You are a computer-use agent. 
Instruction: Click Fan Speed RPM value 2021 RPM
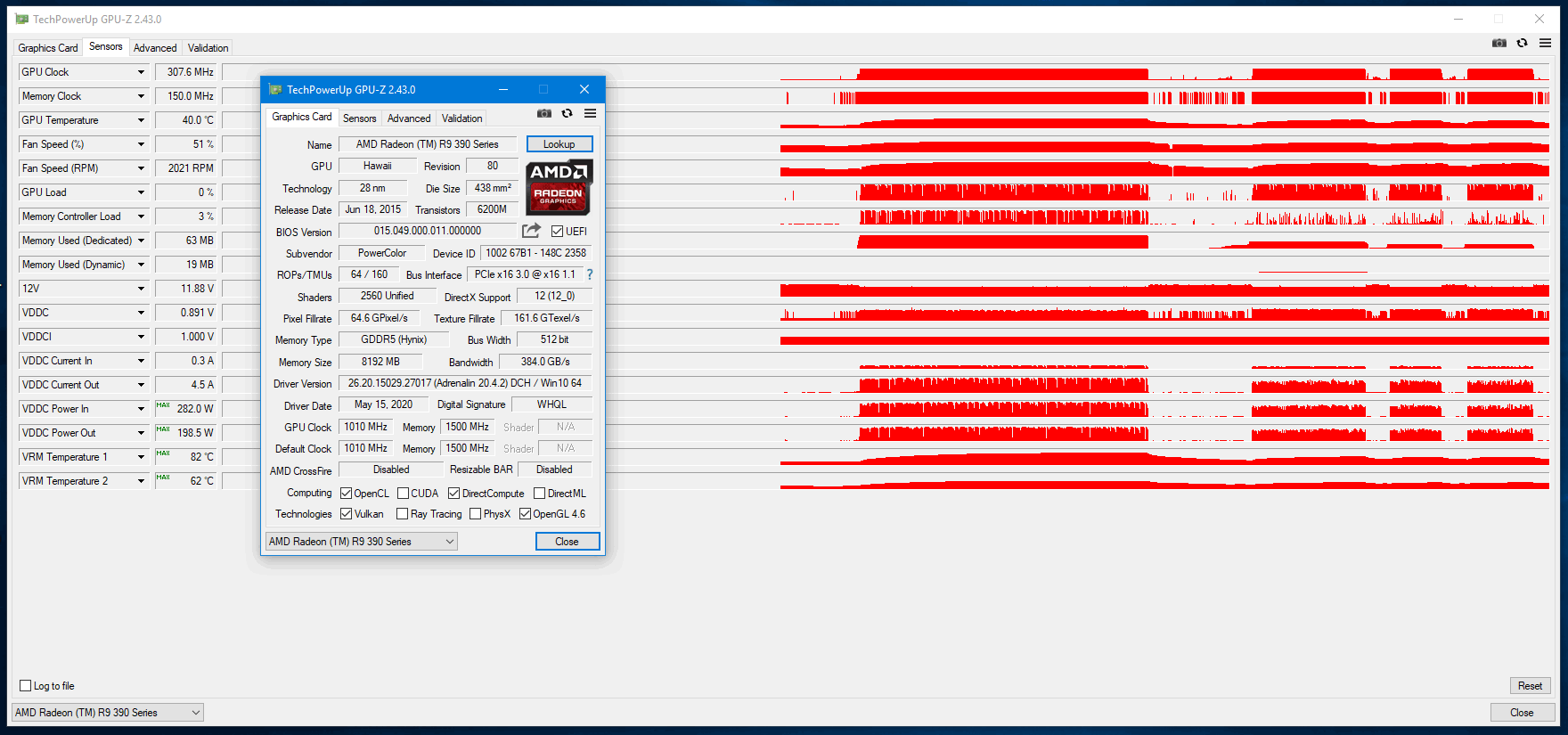click(x=186, y=168)
